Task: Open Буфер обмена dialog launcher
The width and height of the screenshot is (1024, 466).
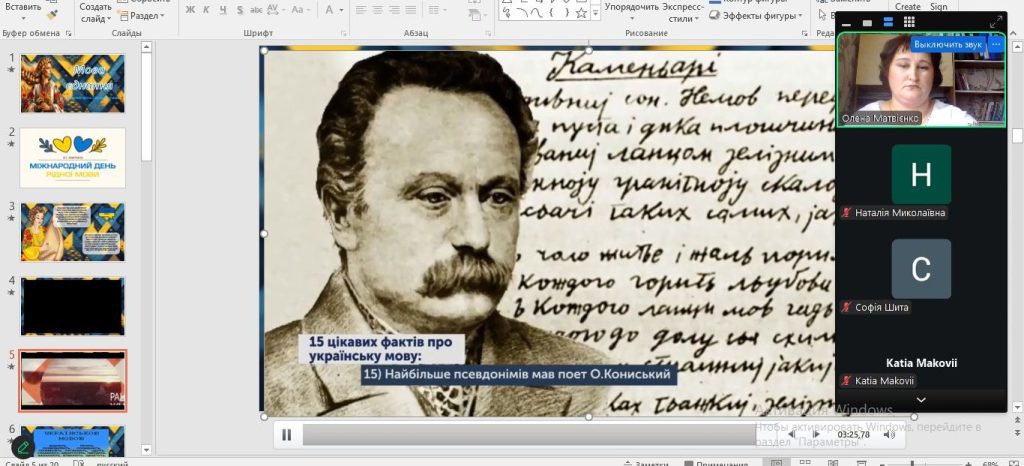Action: point(68,33)
